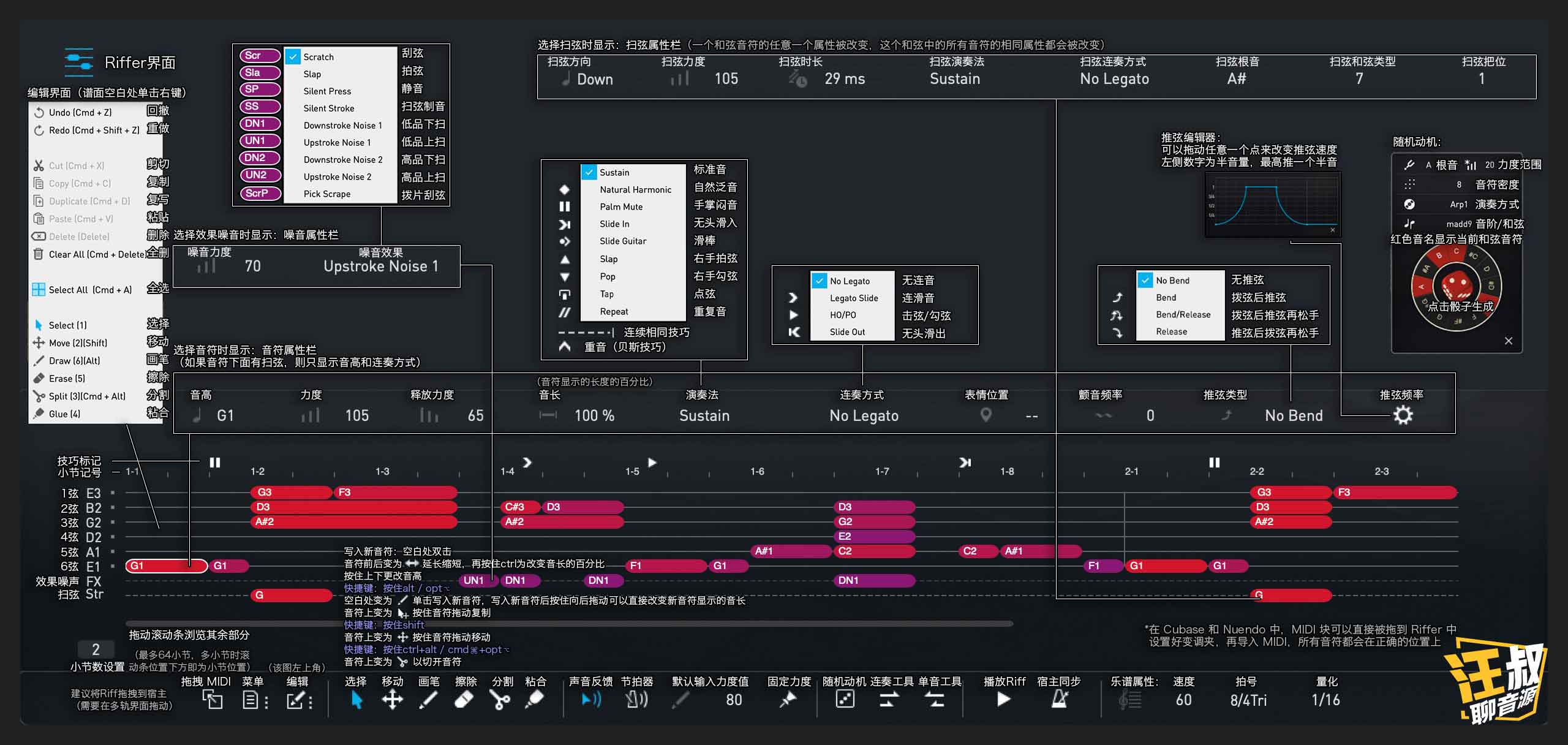Image resolution: width=1568 pixels, height=745 pixels.
Task: Select the Glue tool in bottom toolbar
Action: pos(535,698)
